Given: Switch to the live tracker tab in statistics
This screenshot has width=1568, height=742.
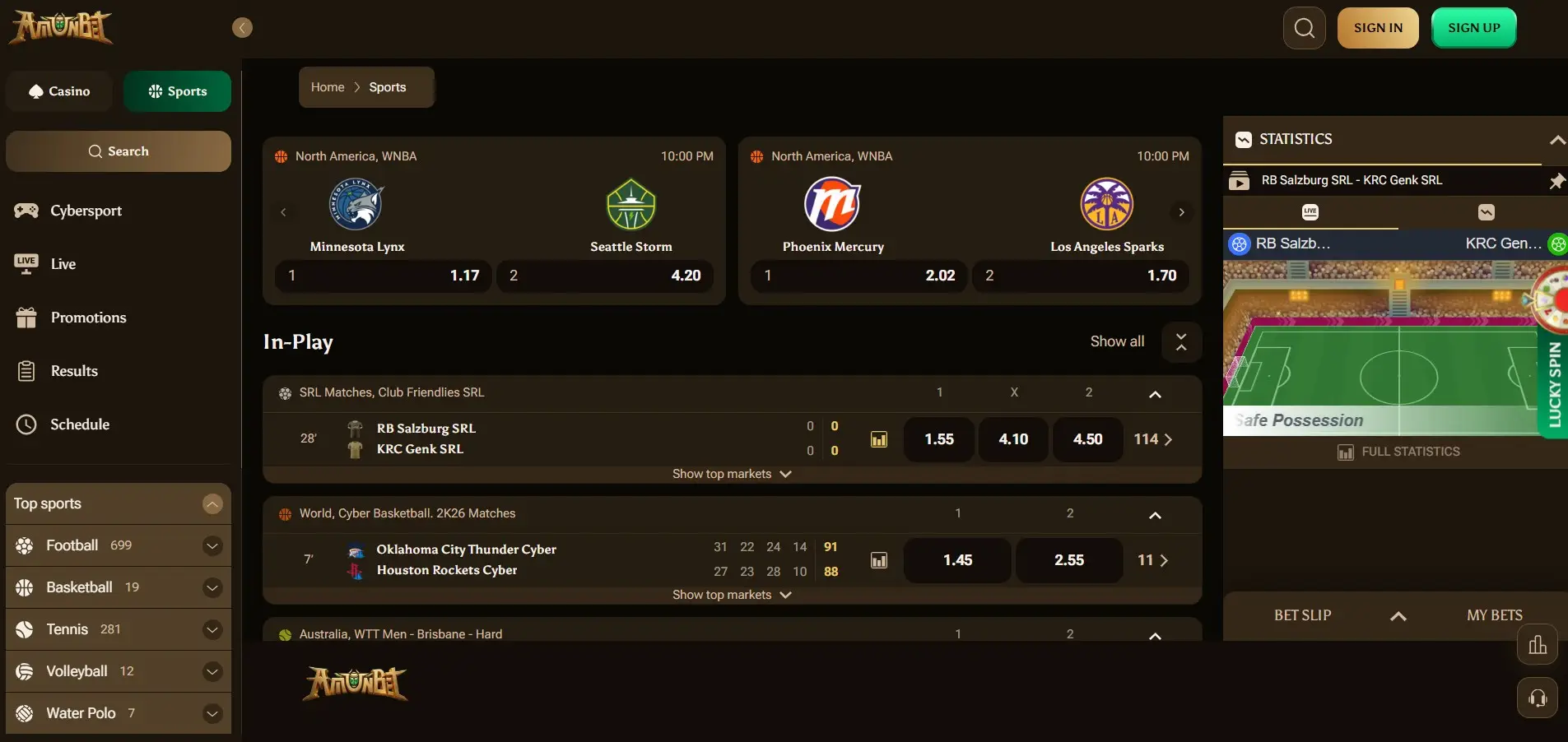Looking at the screenshot, I should (x=1310, y=212).
